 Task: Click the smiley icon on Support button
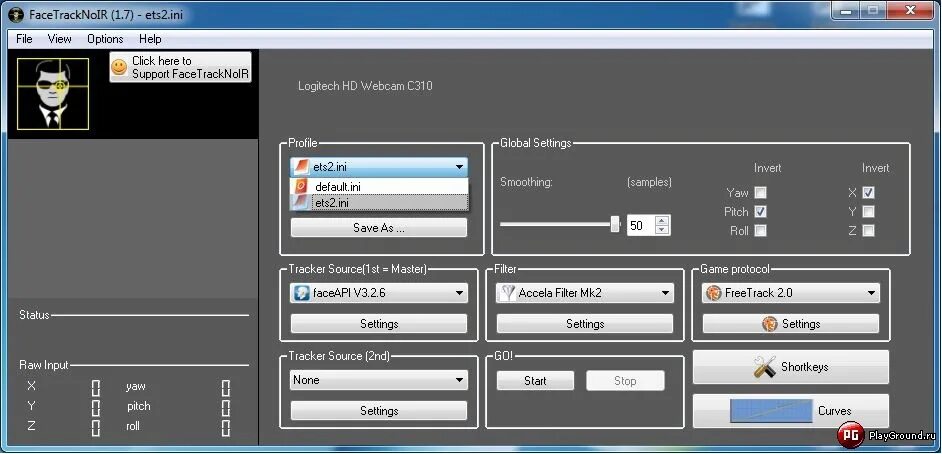(x=120, y=67)
